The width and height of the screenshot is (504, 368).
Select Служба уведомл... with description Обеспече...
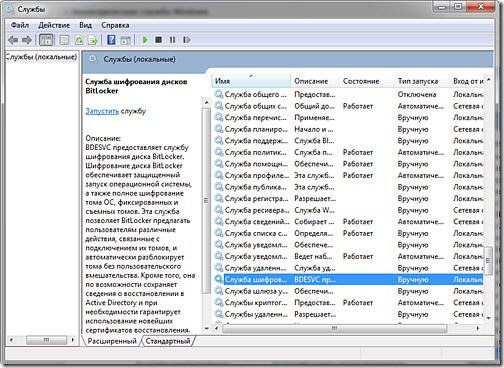256,245
